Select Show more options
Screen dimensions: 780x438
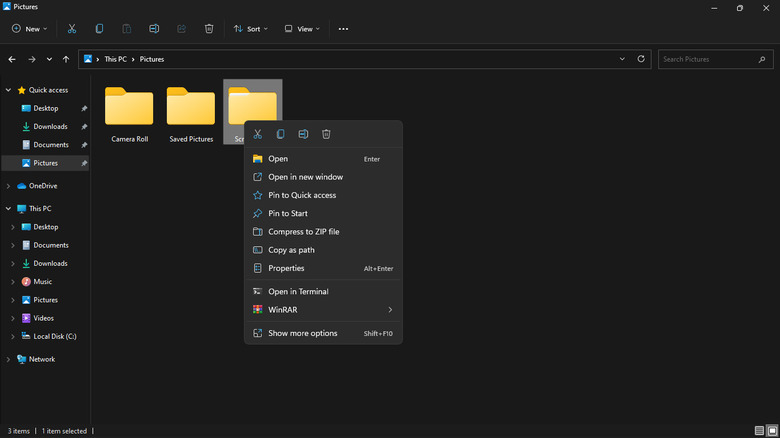[302, 333]
